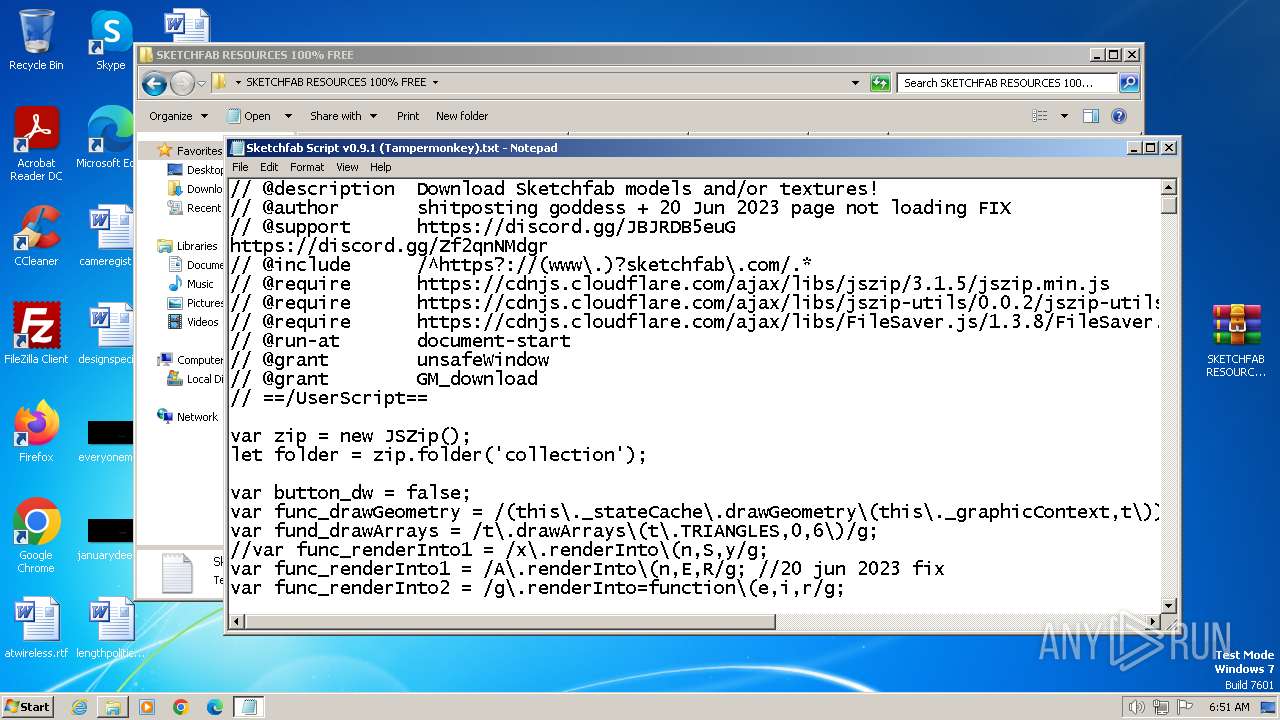Launch CCleaner from the desktop

(36, 236)
